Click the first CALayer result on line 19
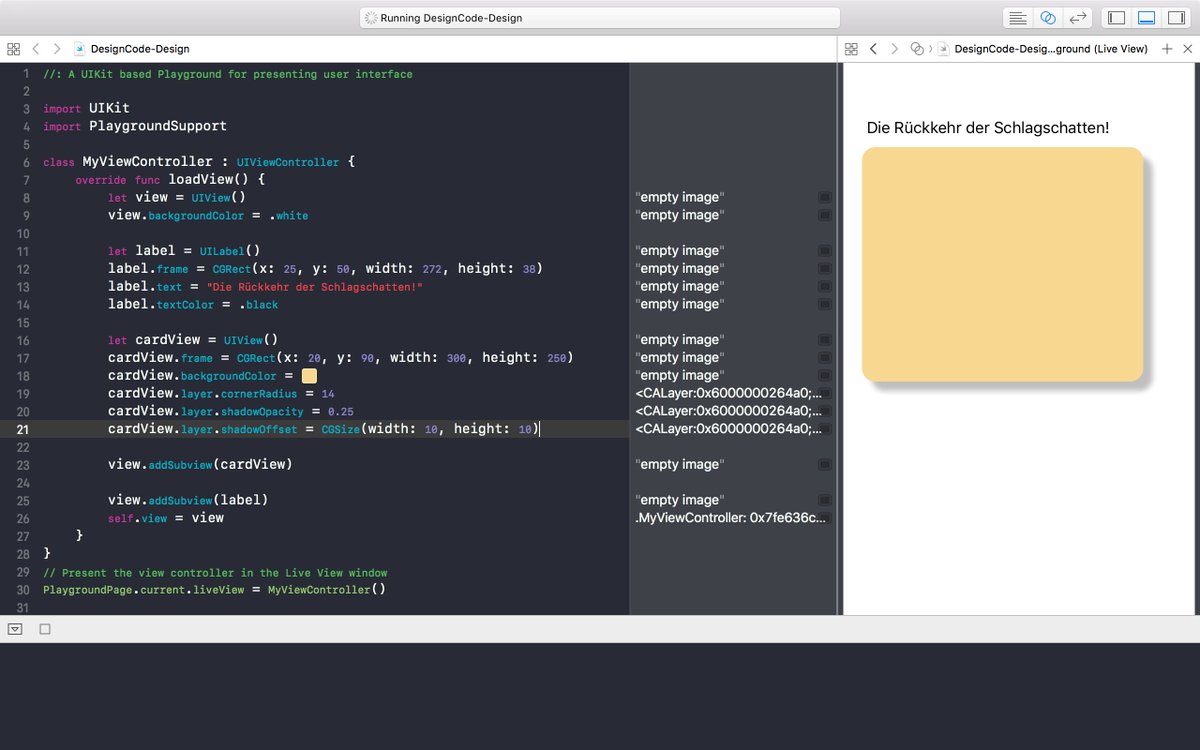 pos(728,393)
